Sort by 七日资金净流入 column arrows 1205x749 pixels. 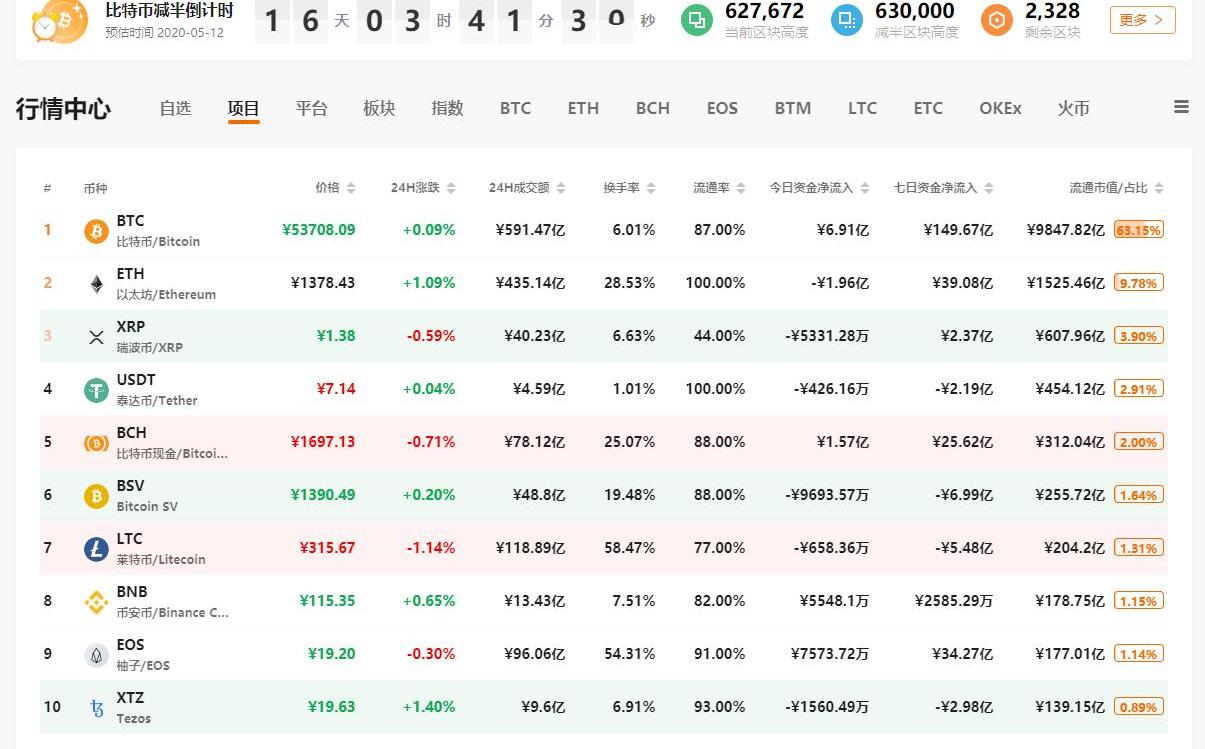click(989, 188)
